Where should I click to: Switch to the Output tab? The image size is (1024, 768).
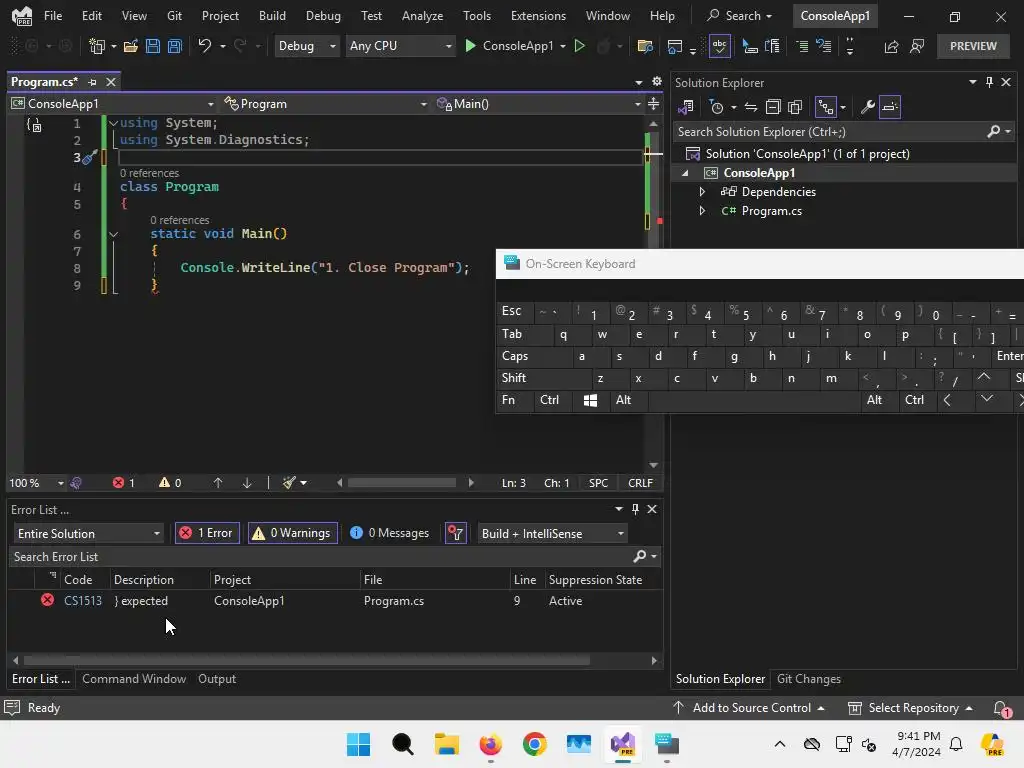coord(217,679)
